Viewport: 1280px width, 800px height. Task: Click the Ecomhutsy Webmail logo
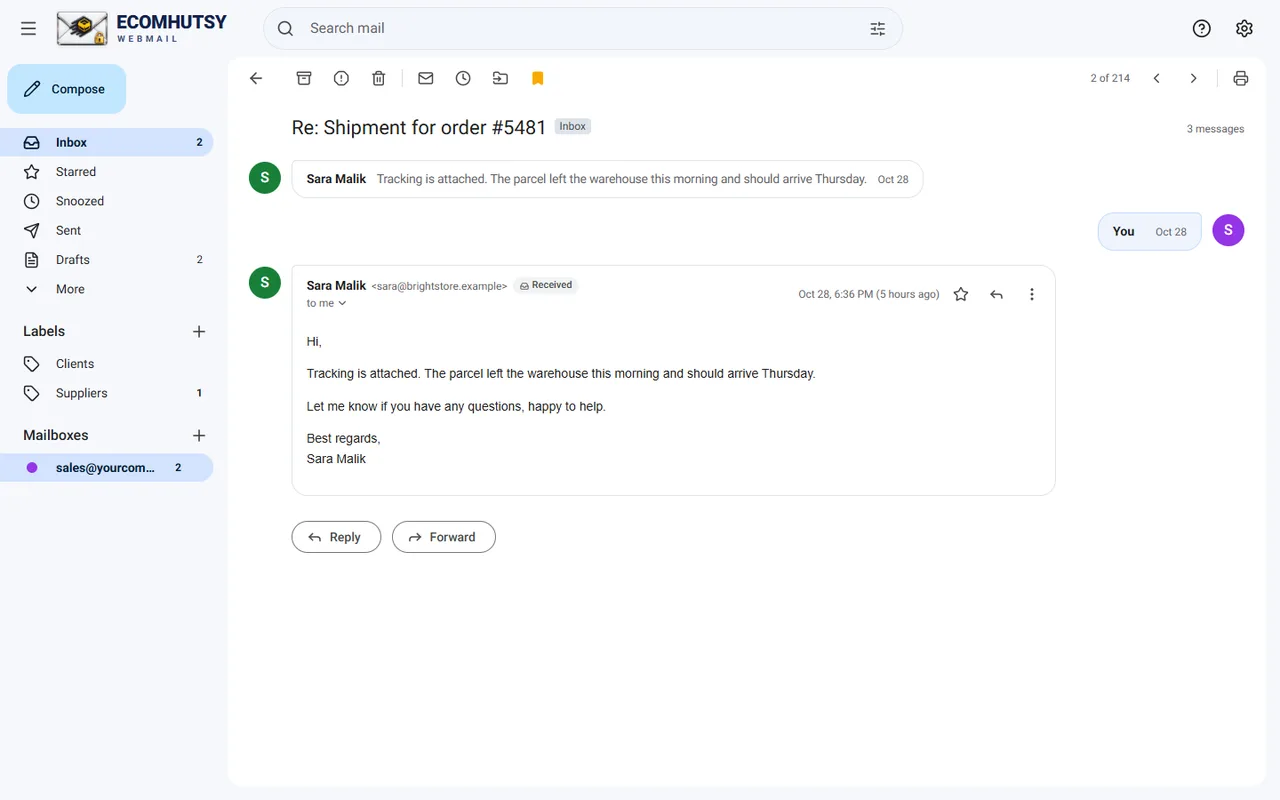tap(142, 28)
